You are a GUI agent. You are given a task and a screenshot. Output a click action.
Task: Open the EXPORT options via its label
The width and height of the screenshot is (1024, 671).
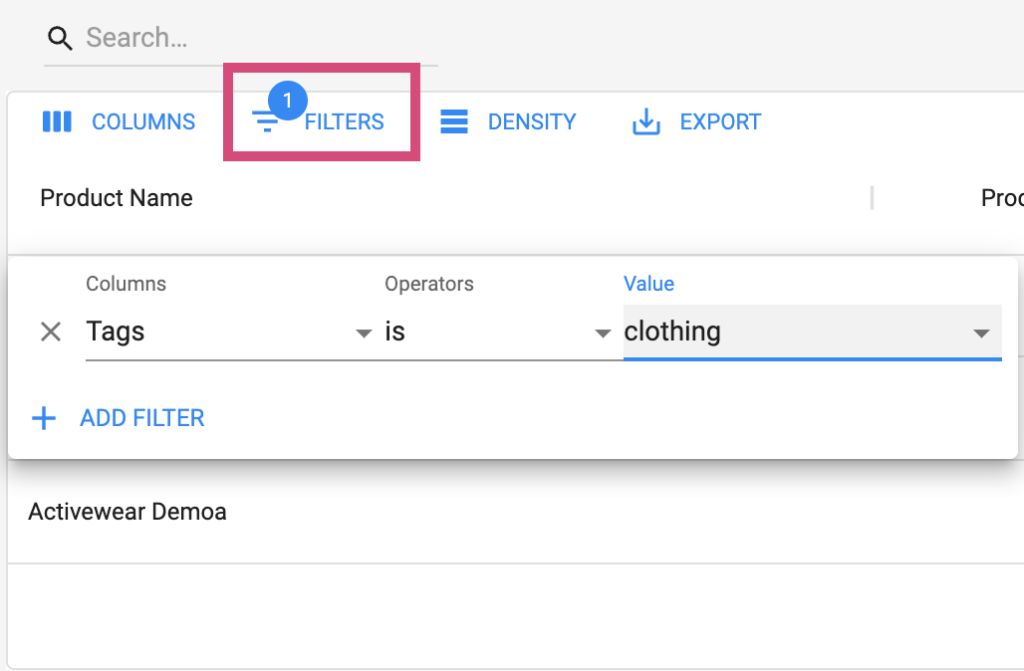[720, 122]
